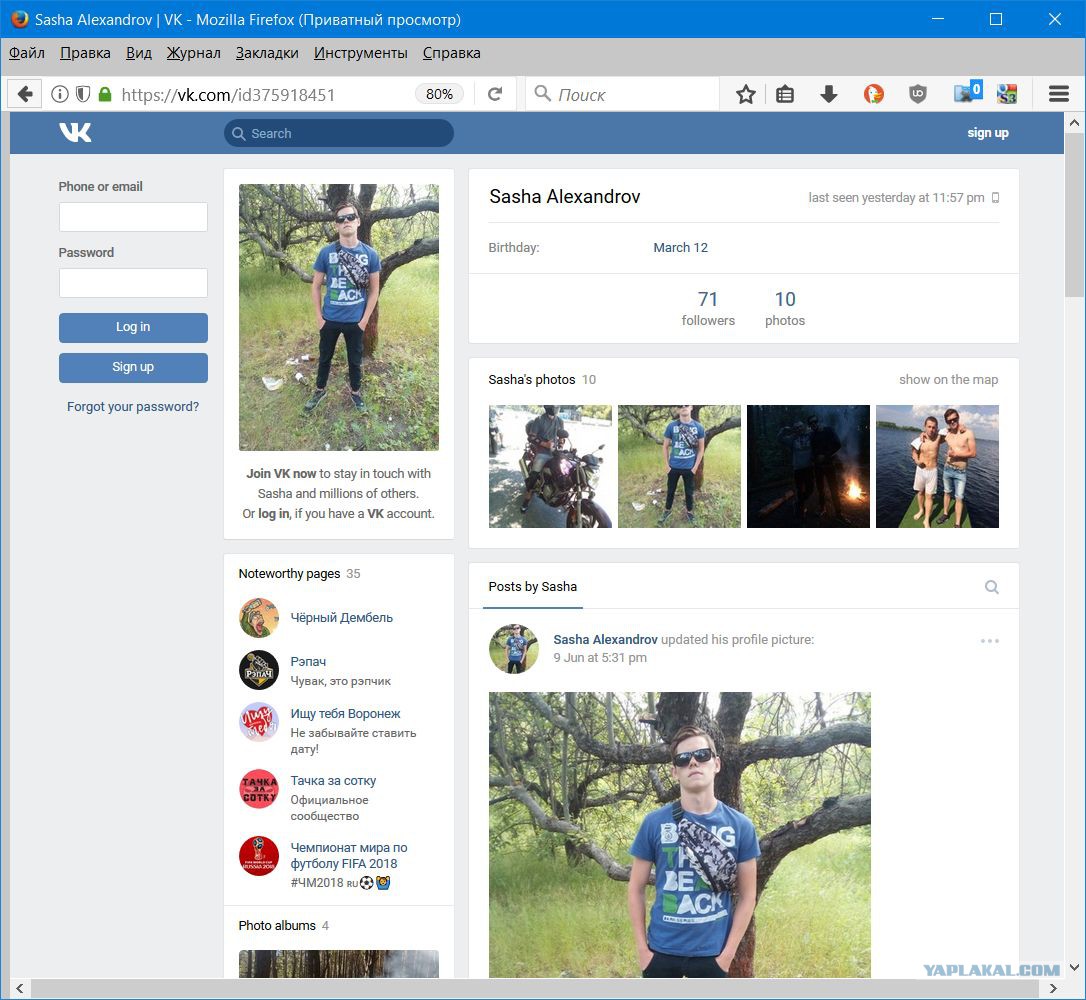This screenshot has height=1000, width=1086.
Task: Open site information circle icon
Action: [x=60, y=93]
